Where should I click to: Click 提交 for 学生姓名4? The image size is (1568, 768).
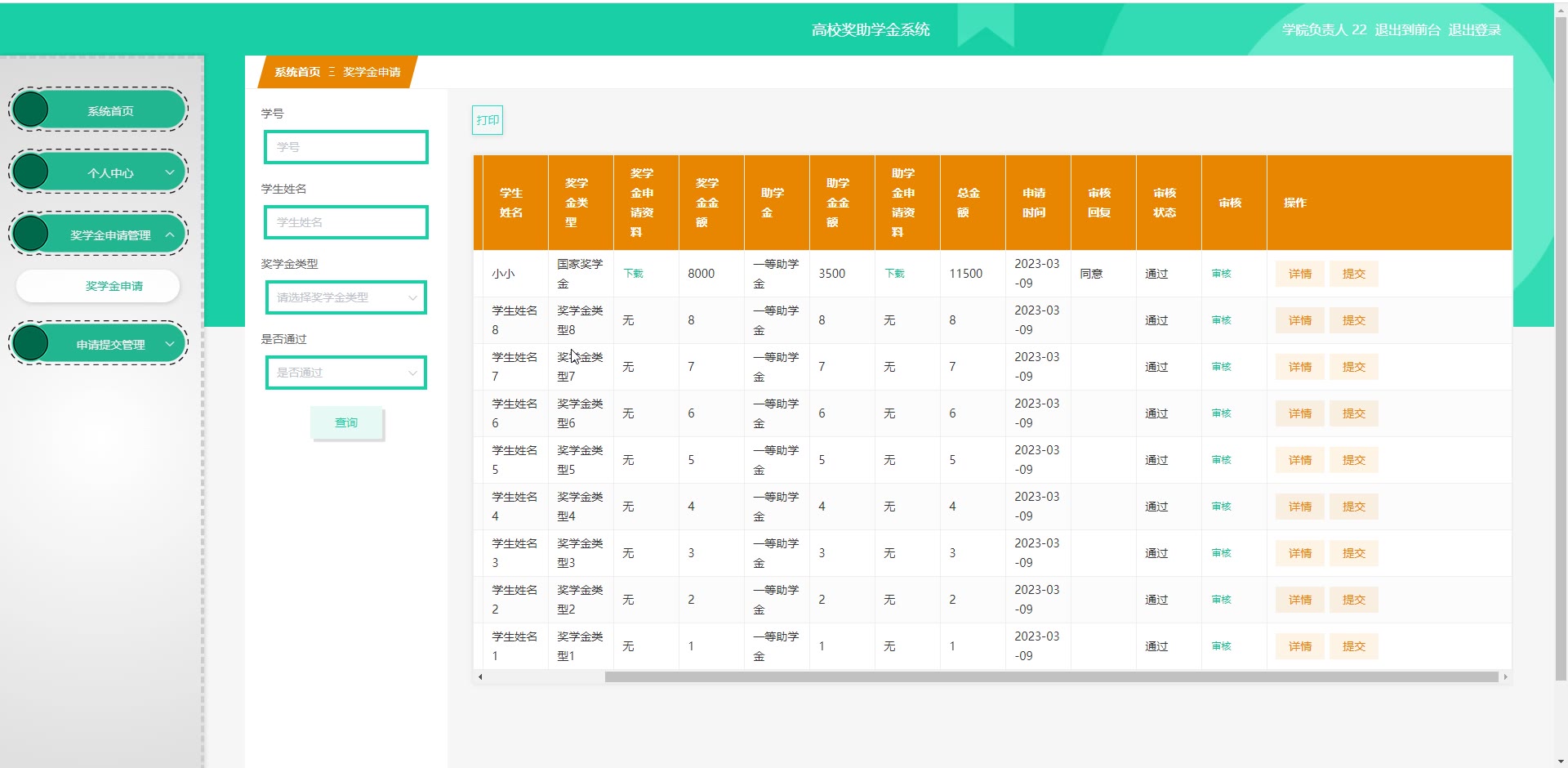coord(1354,507)
